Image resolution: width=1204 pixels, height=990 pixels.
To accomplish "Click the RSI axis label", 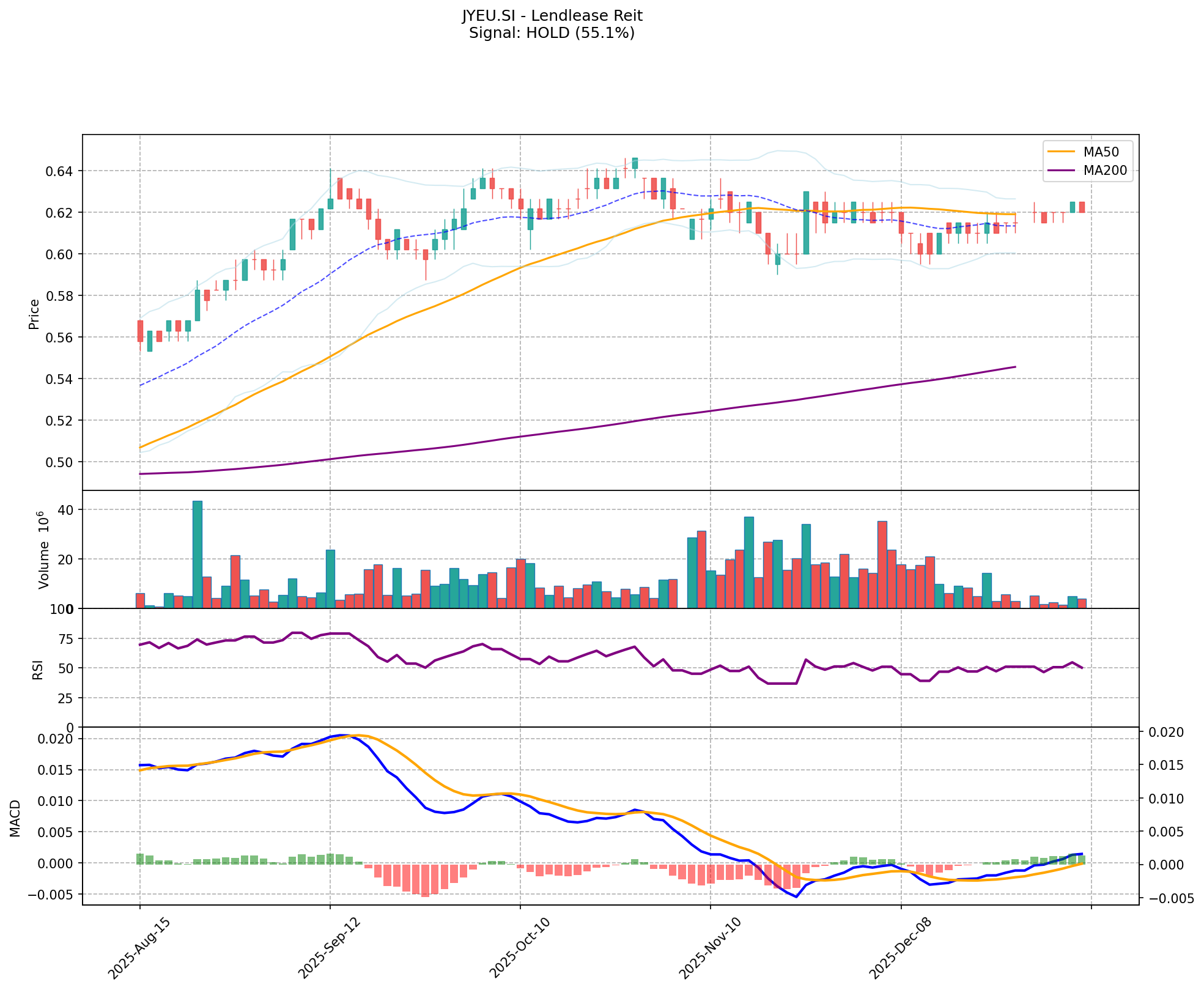I will [38, 669].
